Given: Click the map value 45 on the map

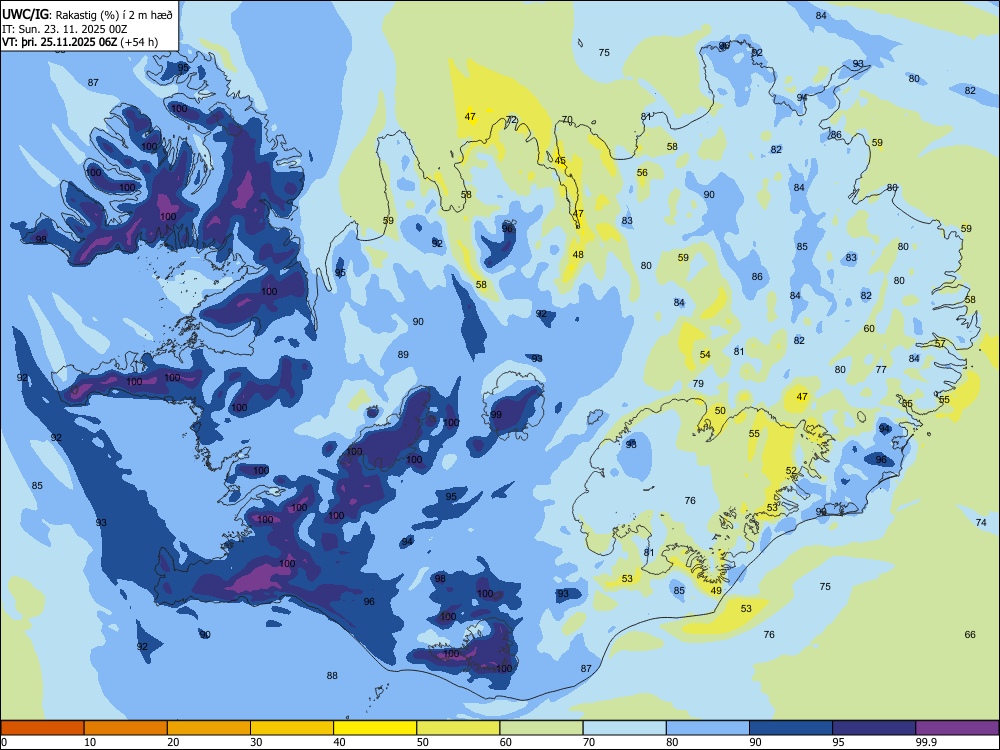Looking at the screenshot, I should pyautogui.click(x=560, y=161).
